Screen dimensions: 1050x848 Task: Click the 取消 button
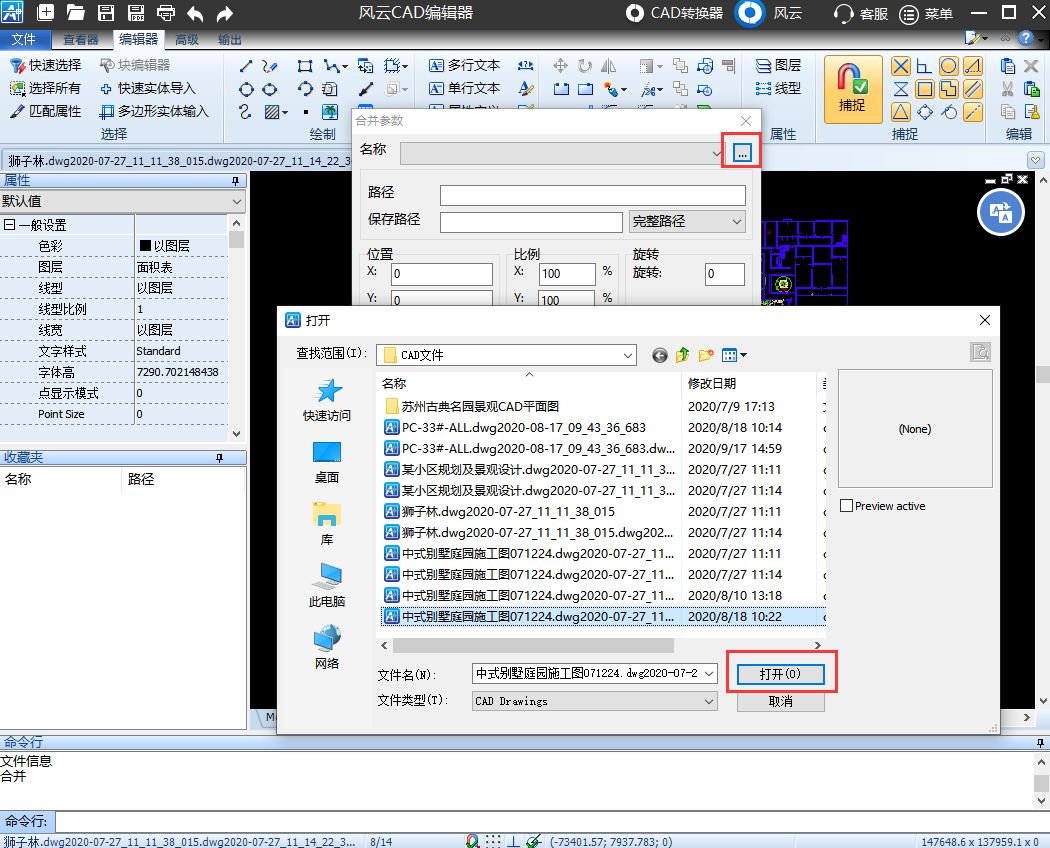[x=780, y=701]
